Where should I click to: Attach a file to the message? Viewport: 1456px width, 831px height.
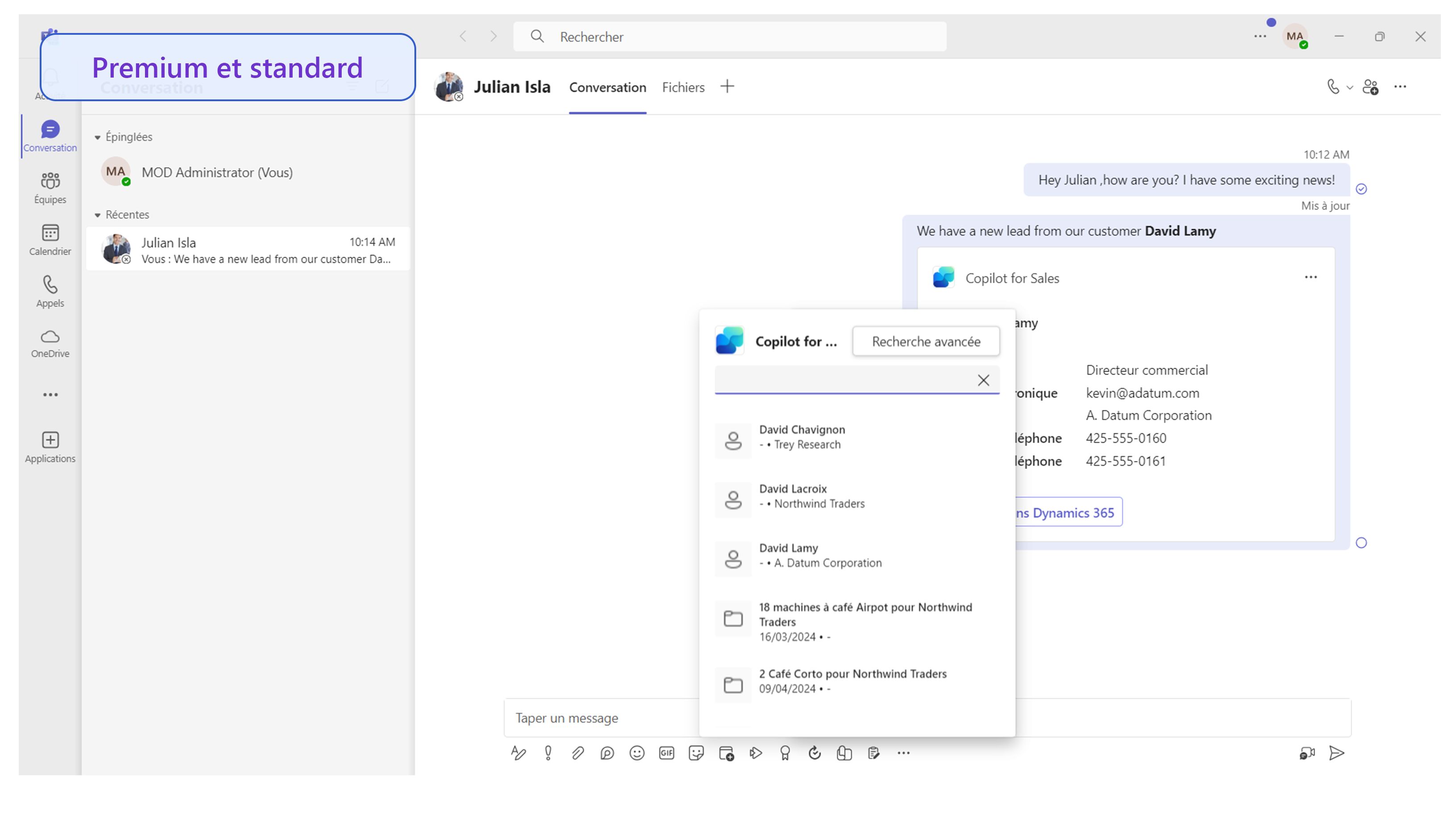(x=578, y=753)
